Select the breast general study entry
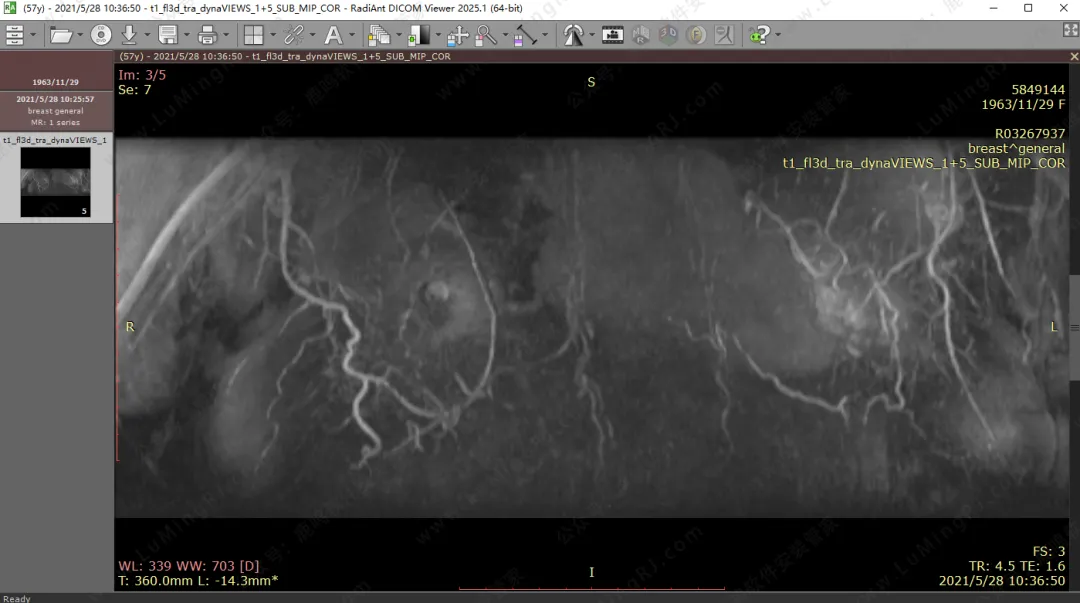This screenshot has width=1080, height=603. (56, 111)
